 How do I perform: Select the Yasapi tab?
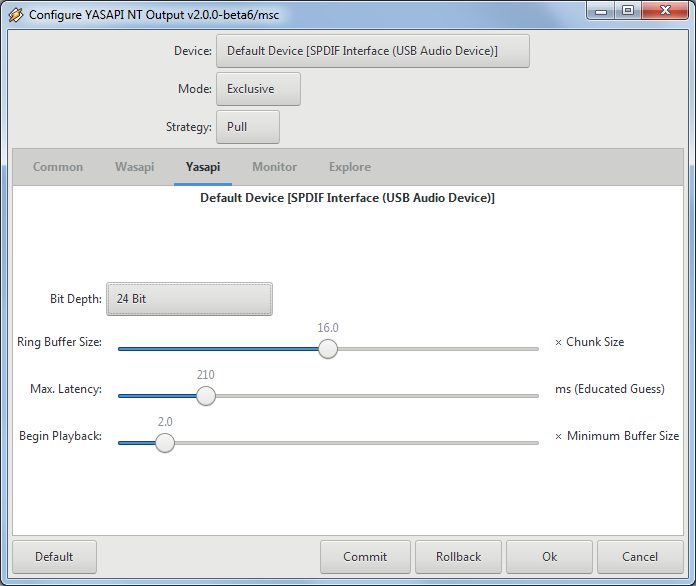203,167
